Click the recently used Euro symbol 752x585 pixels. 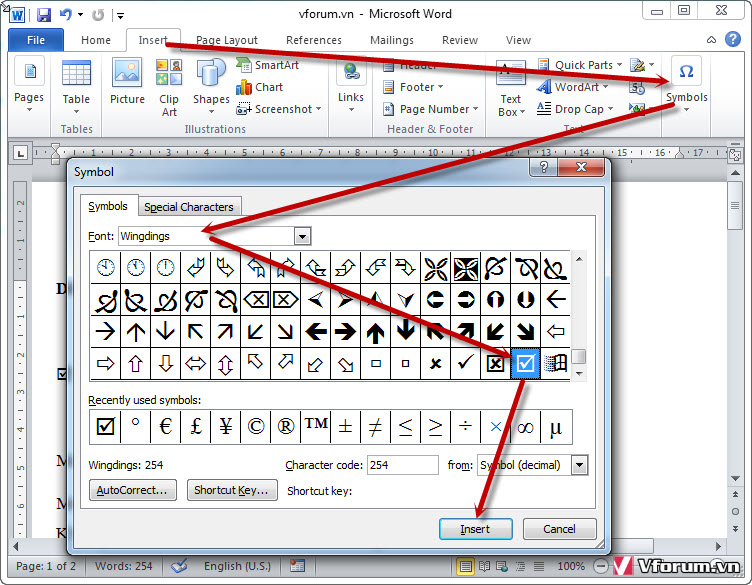click(x=165, y=426)
